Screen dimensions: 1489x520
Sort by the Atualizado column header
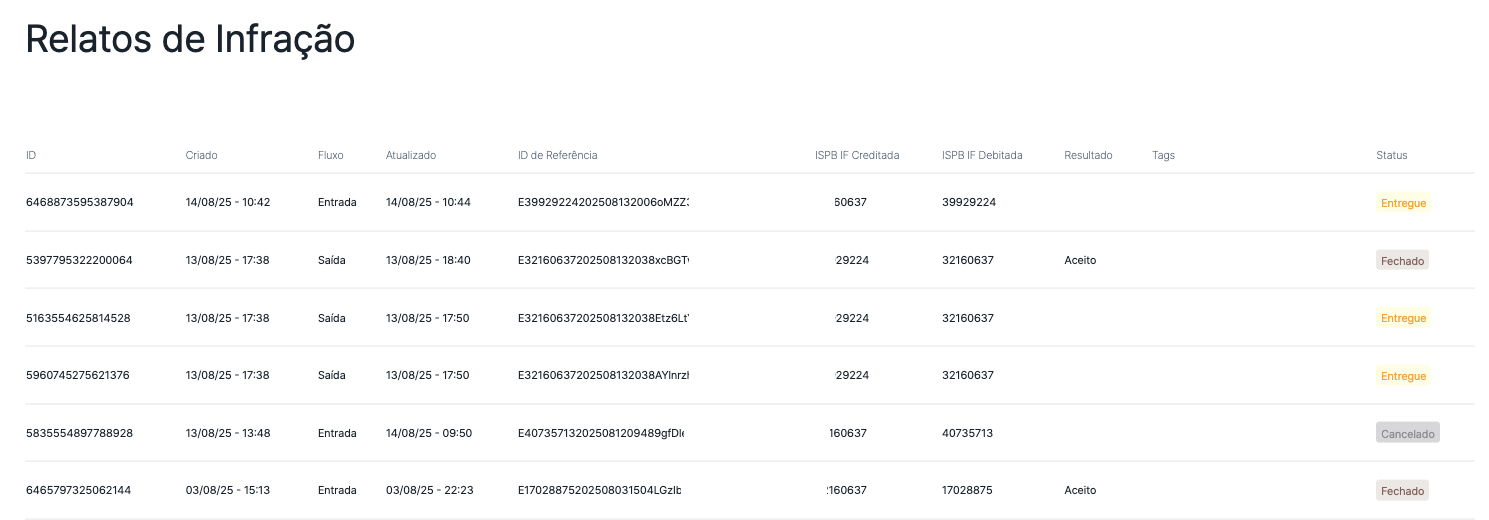[x=411, y=155]
